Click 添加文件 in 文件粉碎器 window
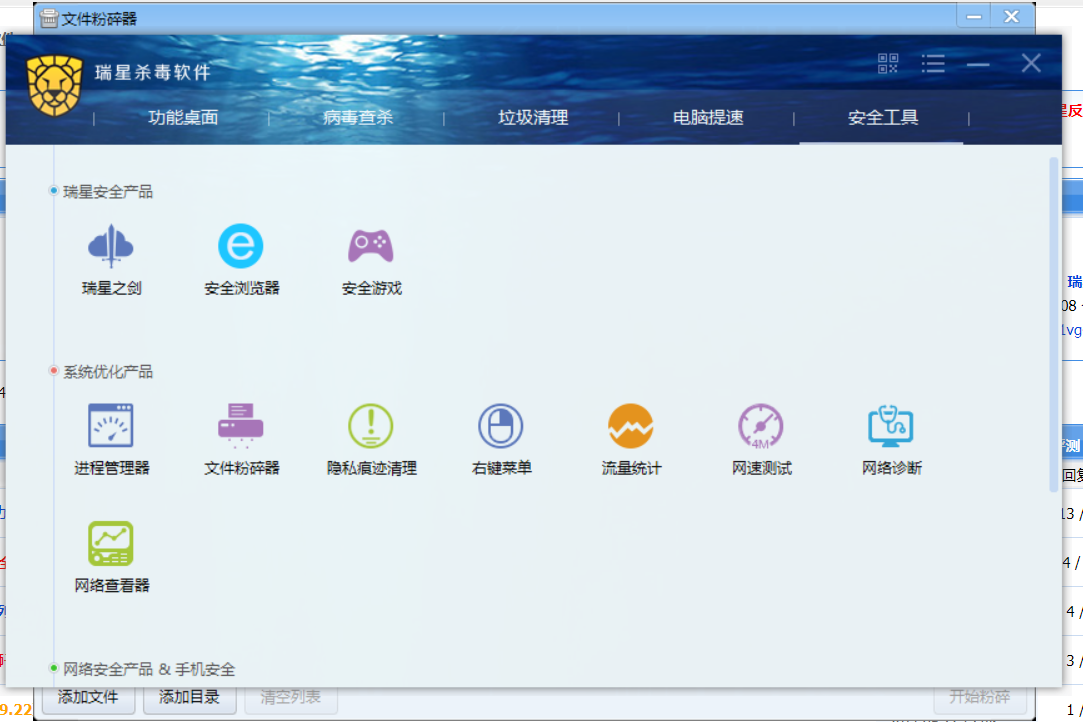The height and width of the screenshot is (722, 1083). tap(88, 699)
